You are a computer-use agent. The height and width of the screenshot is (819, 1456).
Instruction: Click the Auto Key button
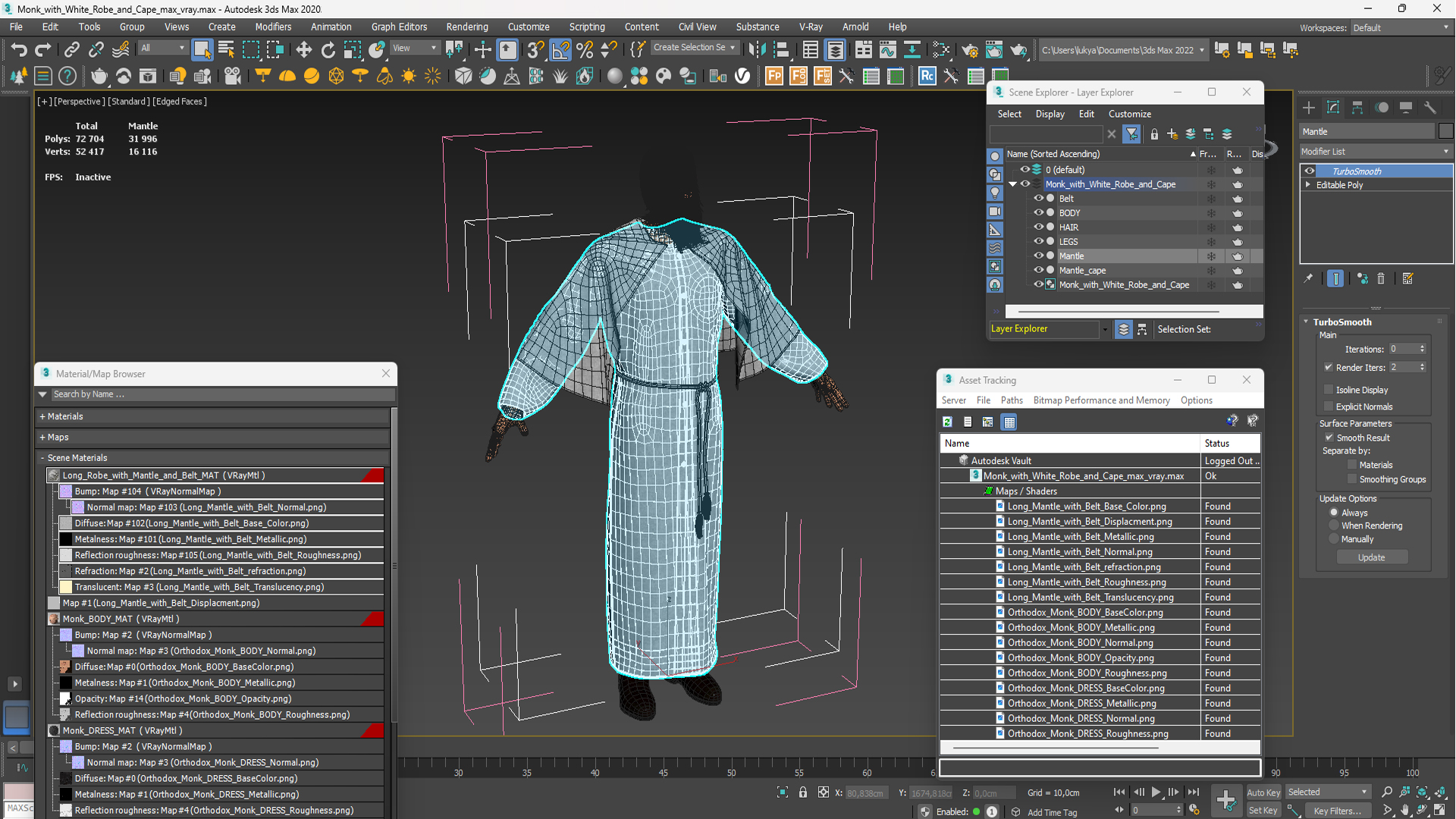(x=1263, y=792)
